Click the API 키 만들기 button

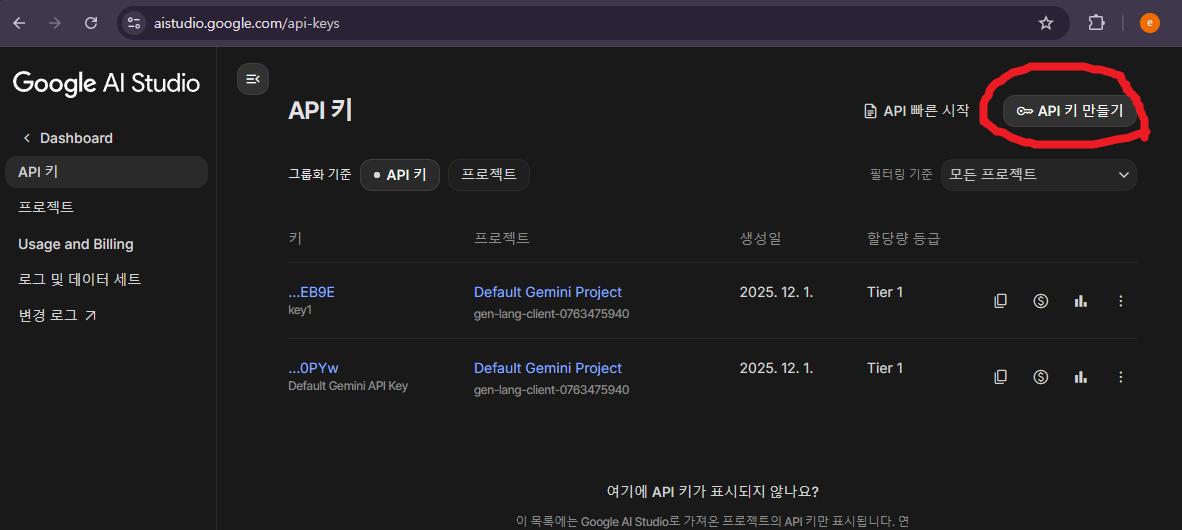1069,111
